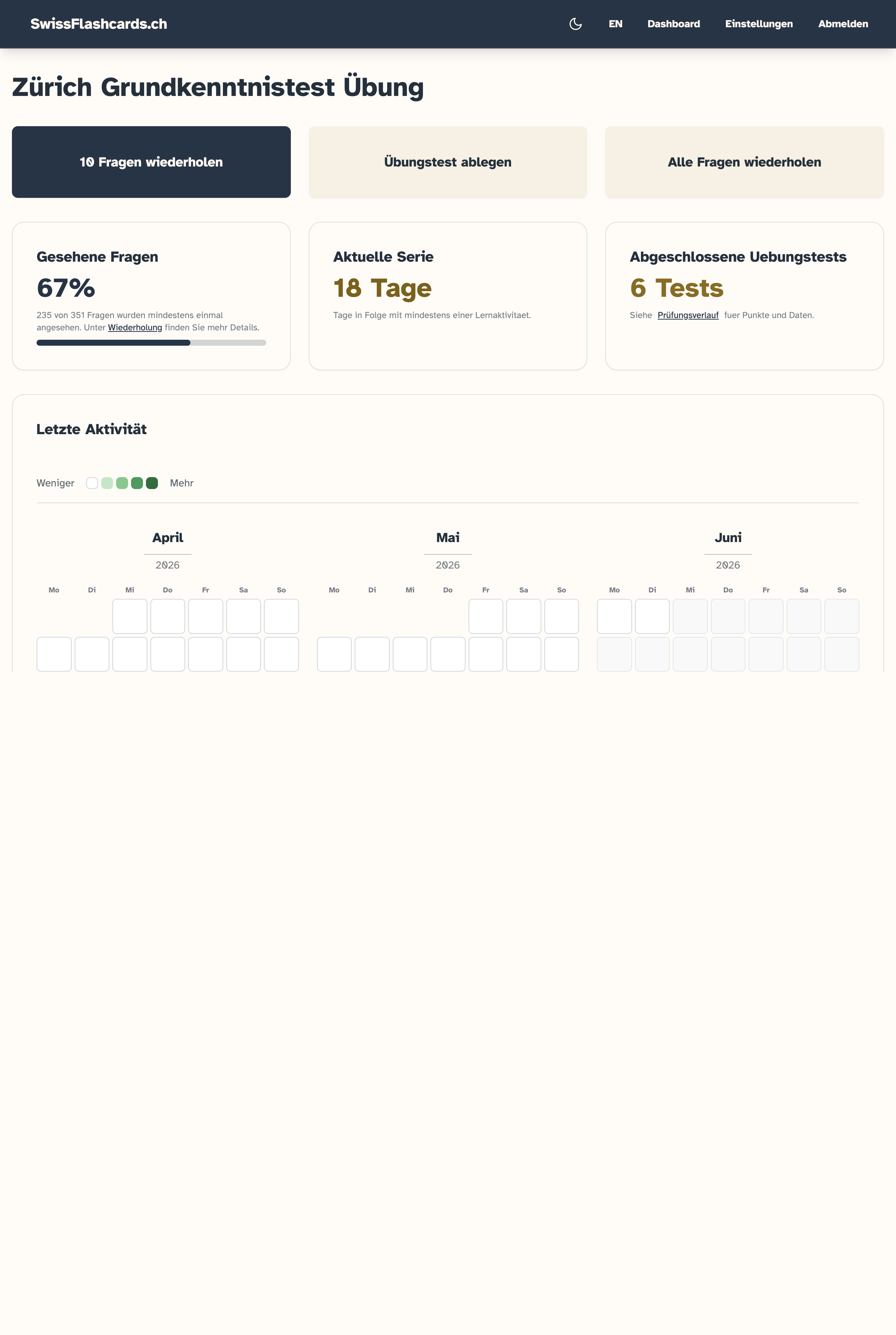
Task: Select the first Sunday cell in April
Action: [x=281, y=616]
